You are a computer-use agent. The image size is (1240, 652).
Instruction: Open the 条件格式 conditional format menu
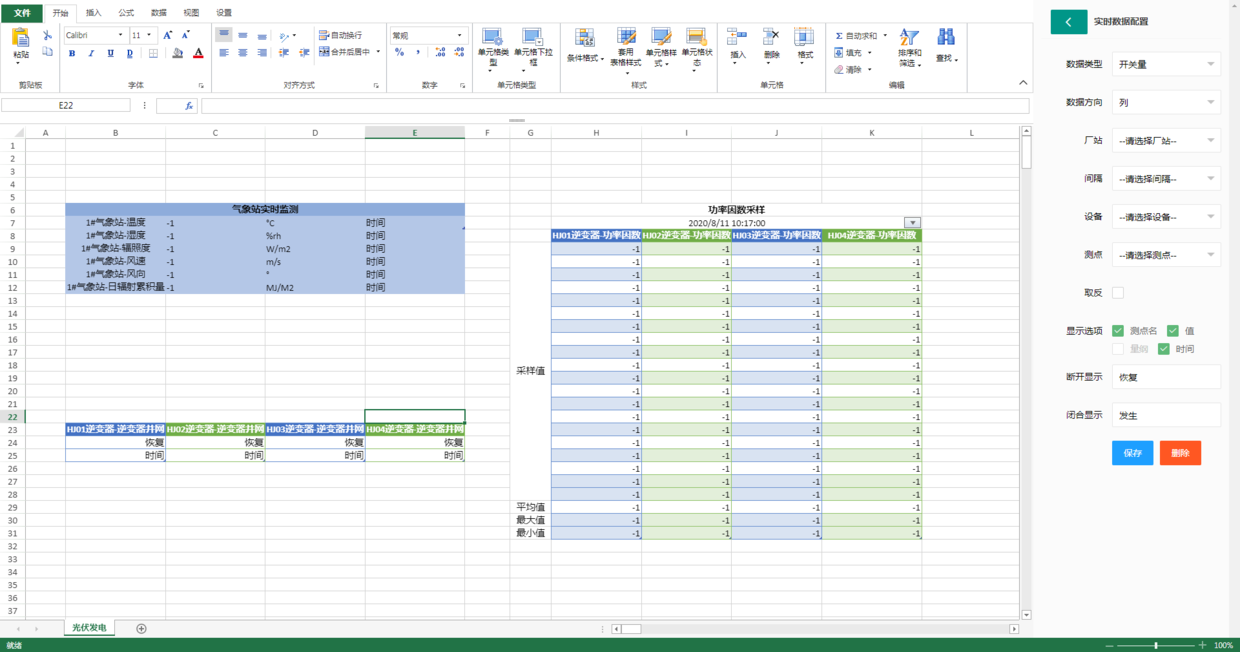click(585, 46)
